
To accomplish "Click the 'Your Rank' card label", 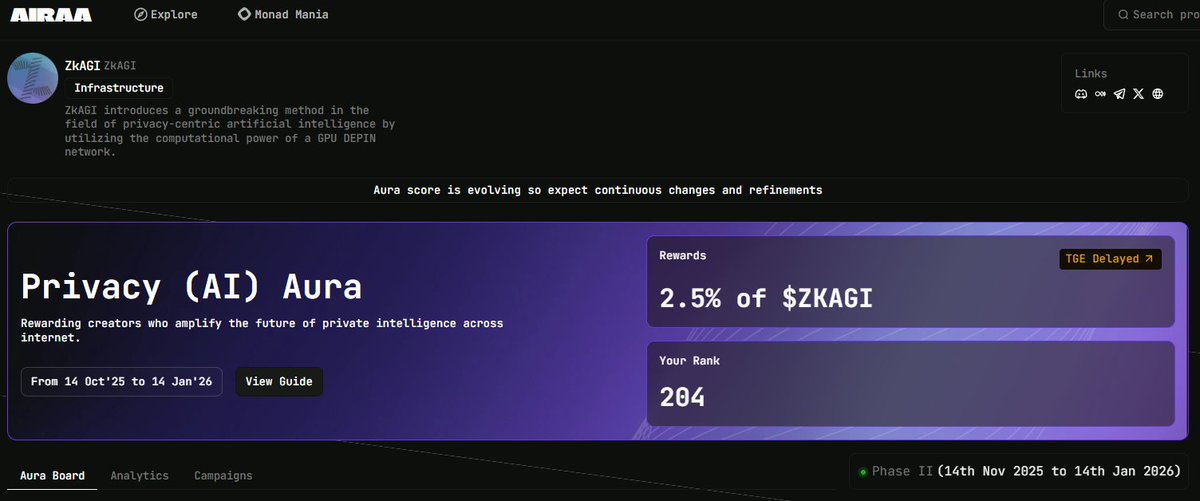I will [689, 360].
